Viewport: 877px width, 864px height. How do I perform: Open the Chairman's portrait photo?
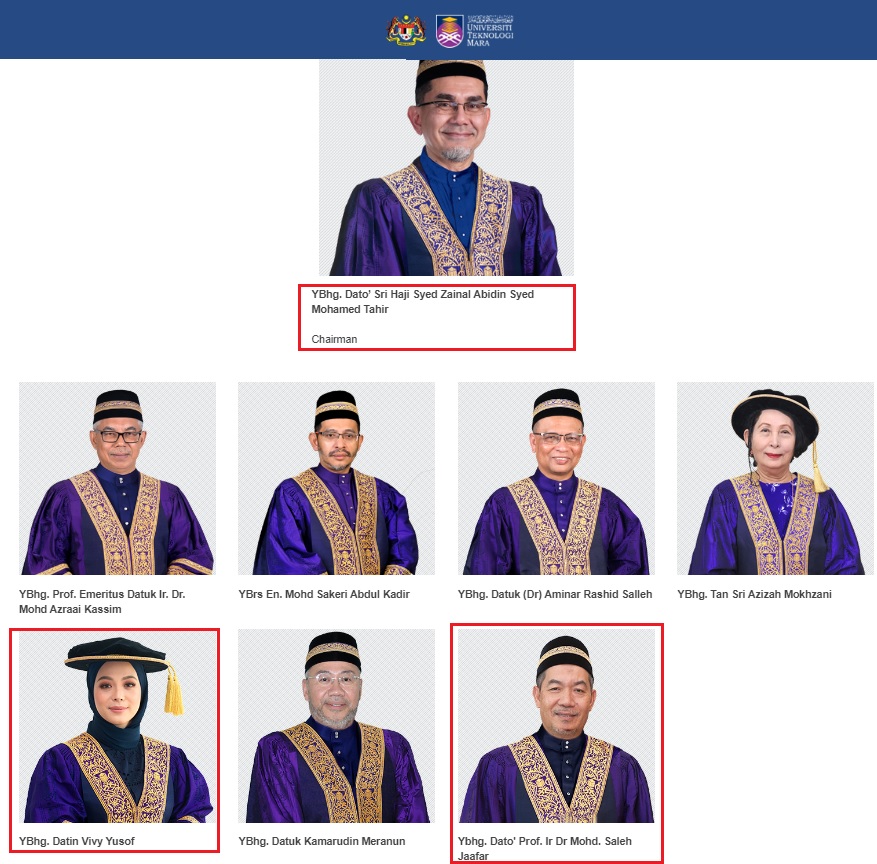coord(446,168)
